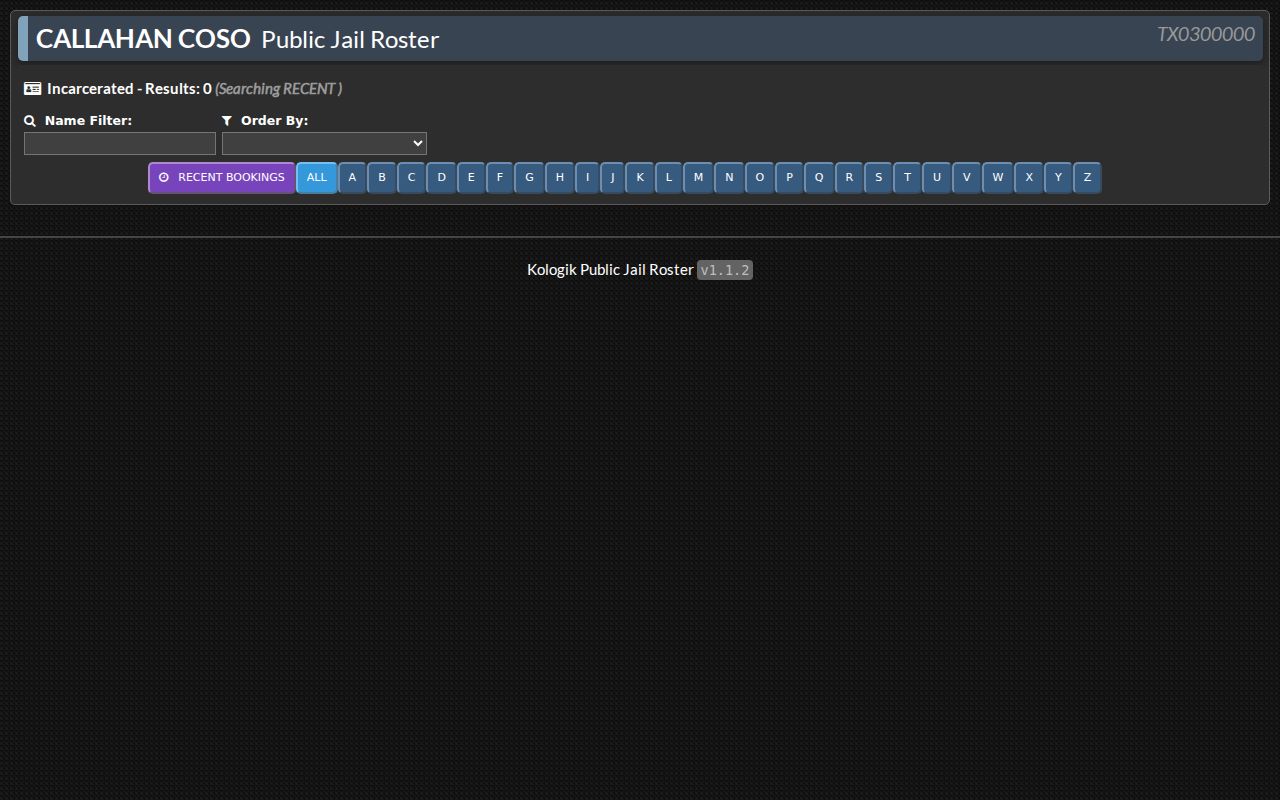This screenshot has height=800, width=1280.
Task: Filter roster by letter X
Action: click(x=1029, y=178)
